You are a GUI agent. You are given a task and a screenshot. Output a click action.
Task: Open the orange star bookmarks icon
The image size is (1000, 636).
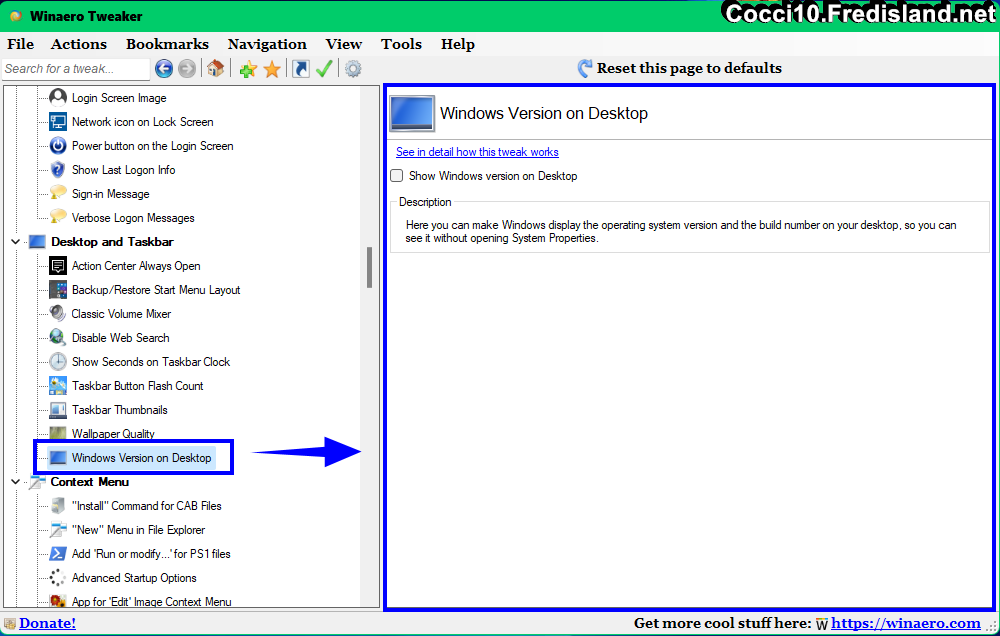click(272, 69)
